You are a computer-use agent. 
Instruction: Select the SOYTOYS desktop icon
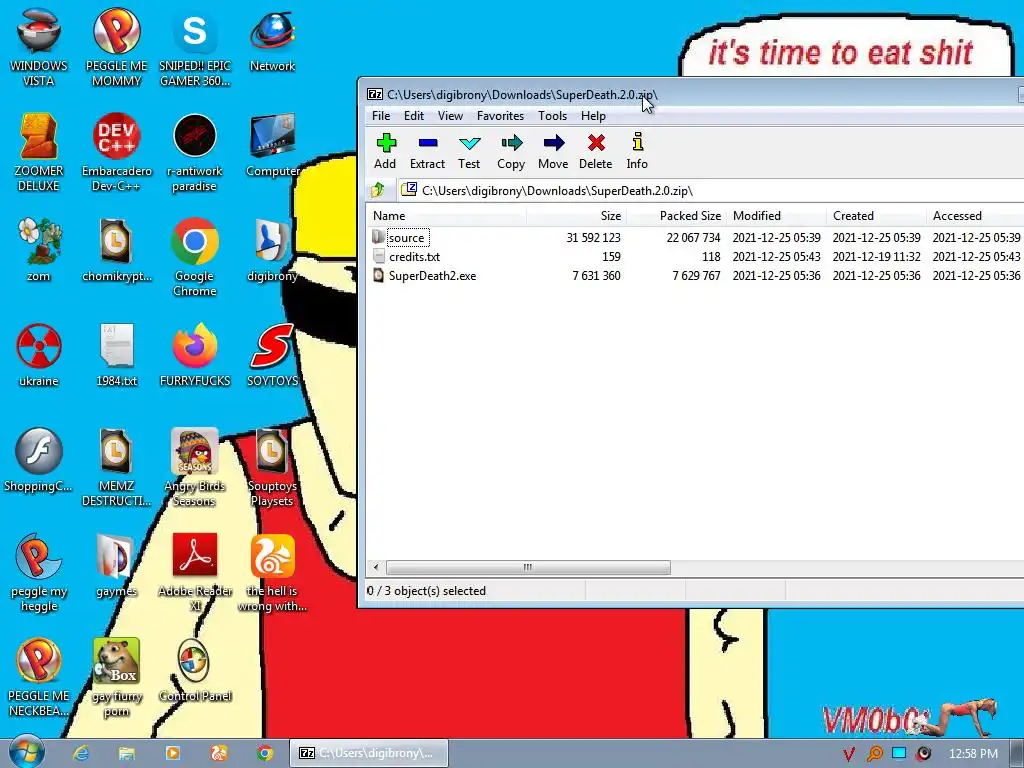coord(272,355)
